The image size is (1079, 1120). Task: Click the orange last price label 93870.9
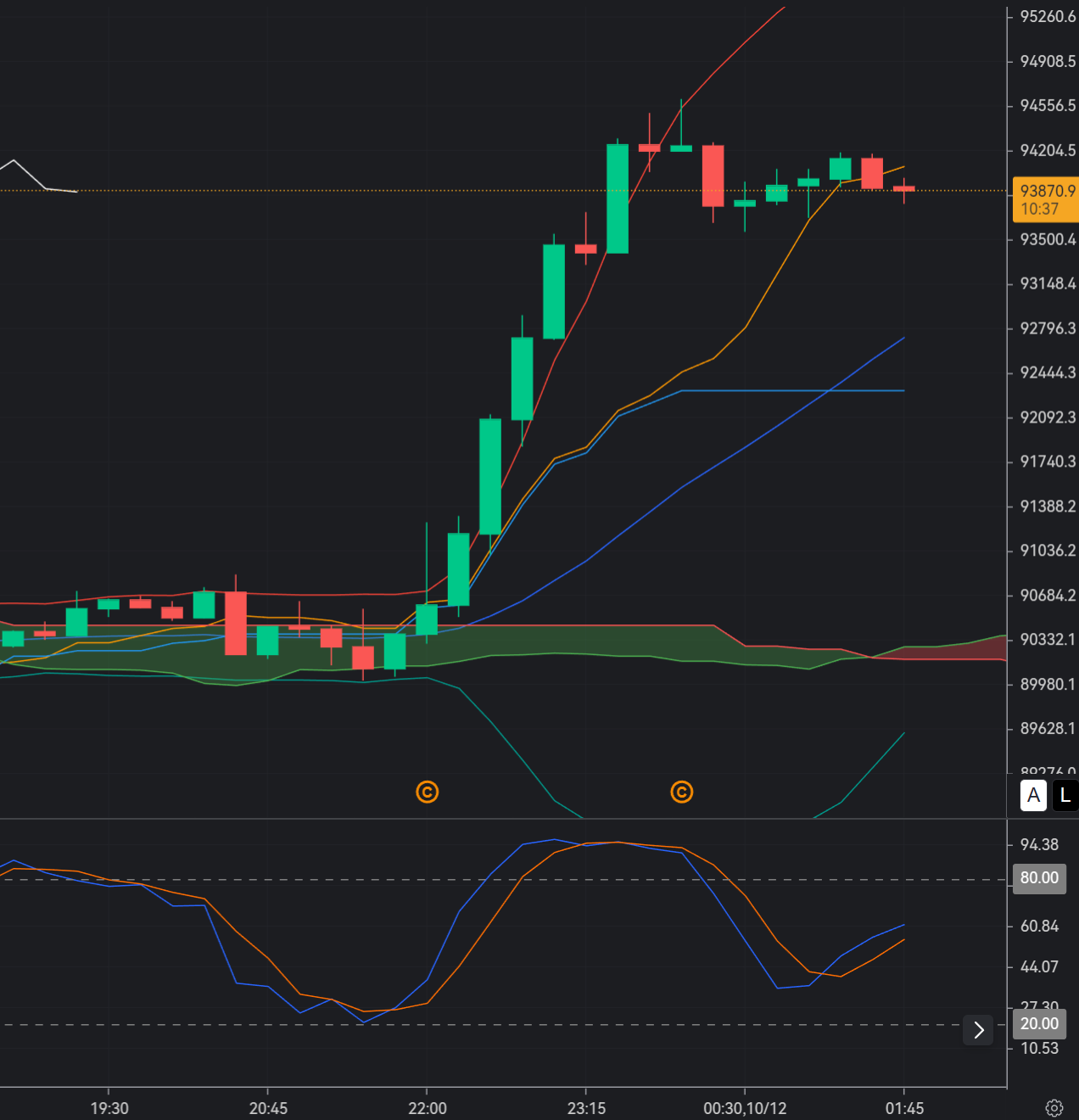pos(1043,192)
